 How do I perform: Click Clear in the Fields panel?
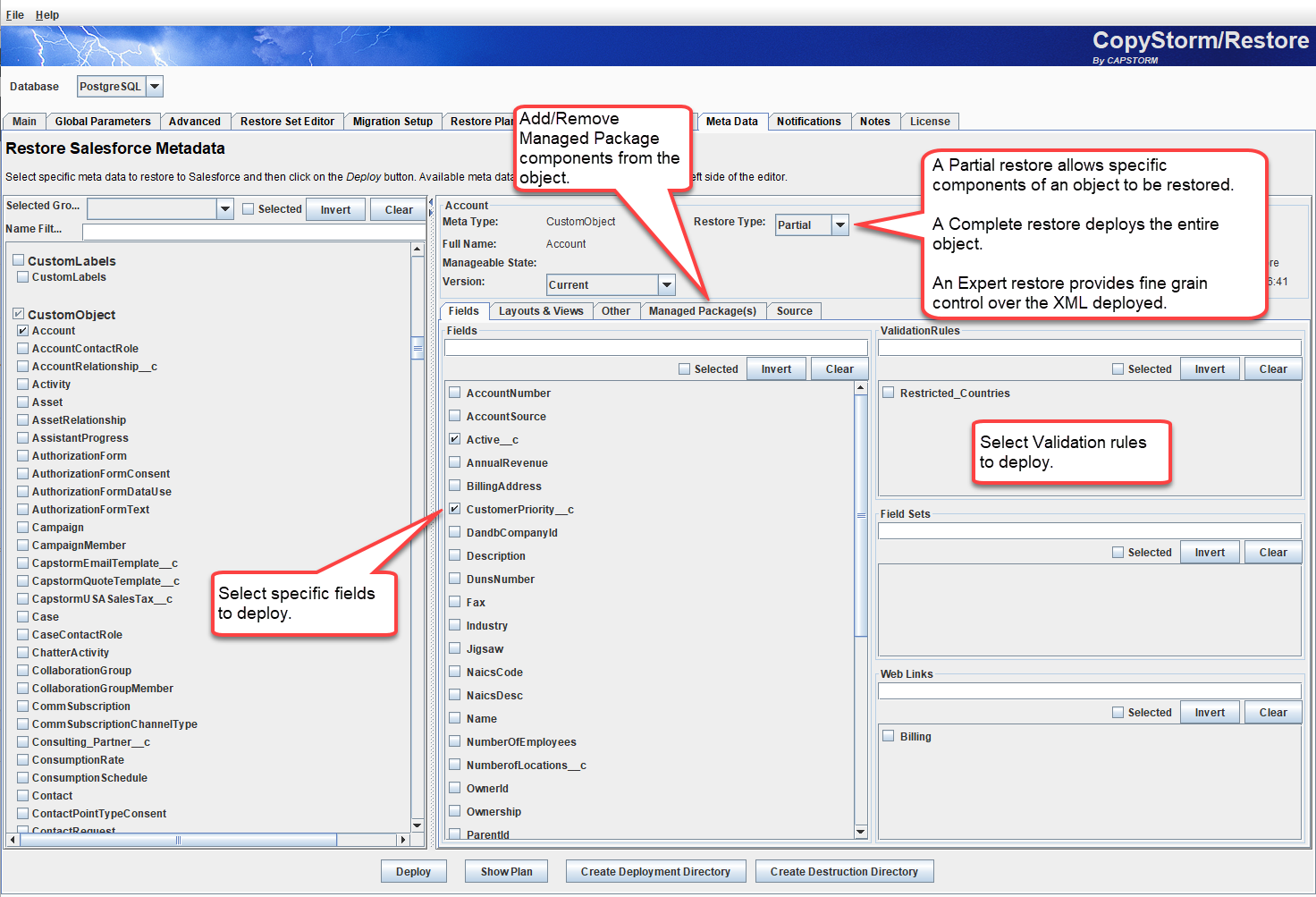coord(839,368)
